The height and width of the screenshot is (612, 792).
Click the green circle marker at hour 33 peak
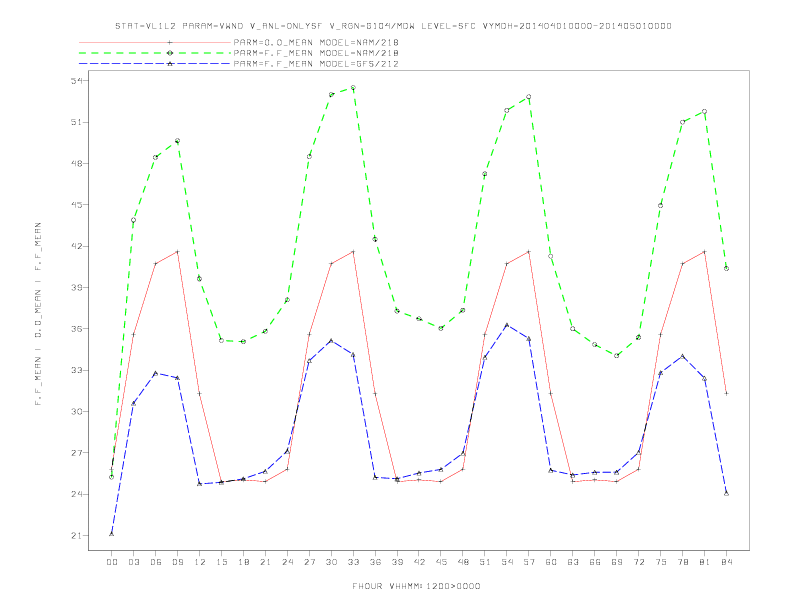pos(353,88)
